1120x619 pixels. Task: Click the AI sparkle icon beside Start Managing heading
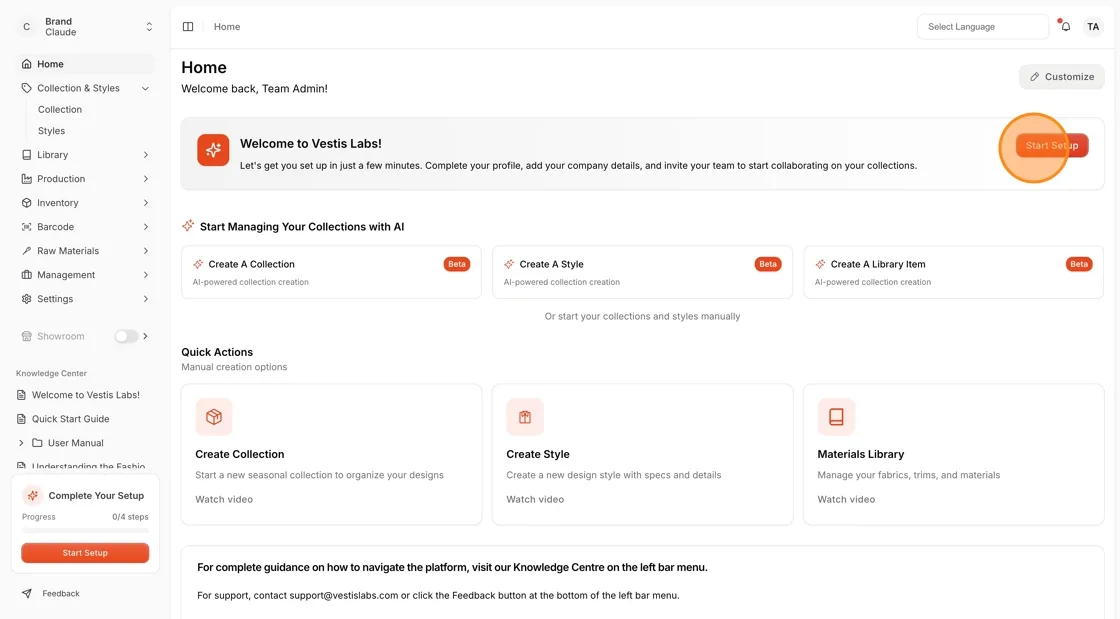point(188,226)
